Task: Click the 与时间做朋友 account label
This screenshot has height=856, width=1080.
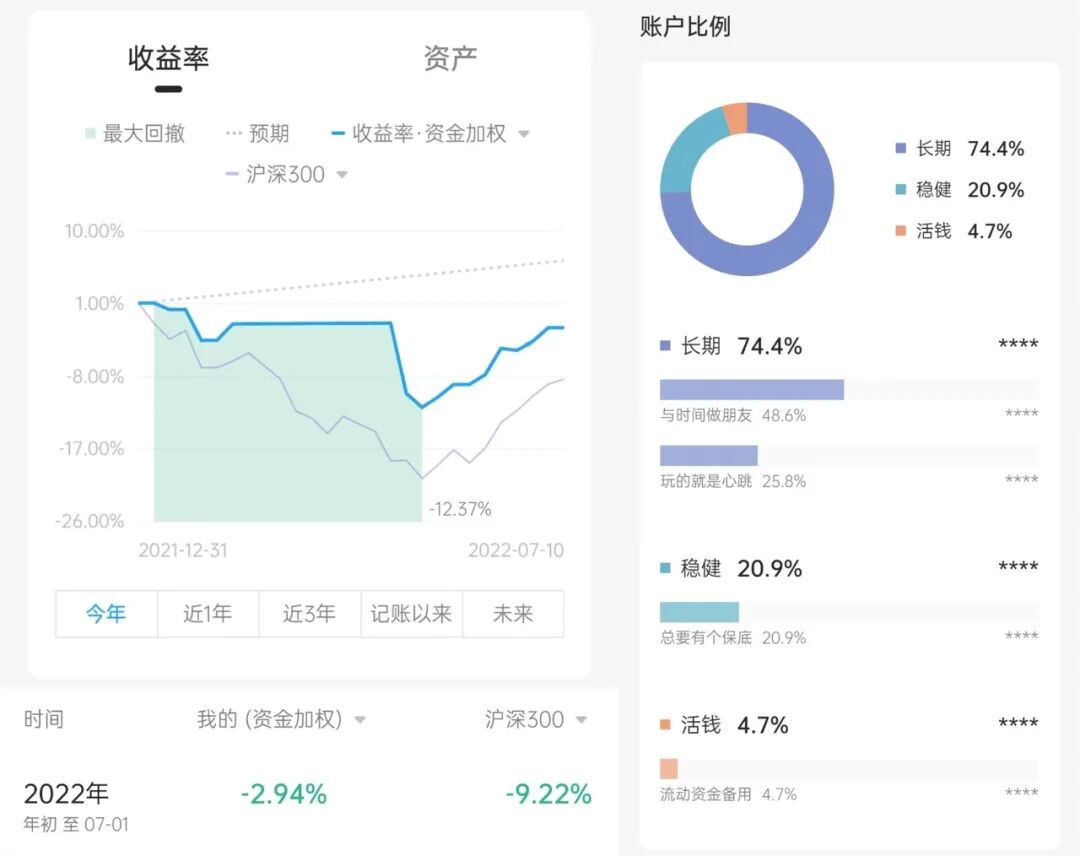Action: click(x=706, y=415)
